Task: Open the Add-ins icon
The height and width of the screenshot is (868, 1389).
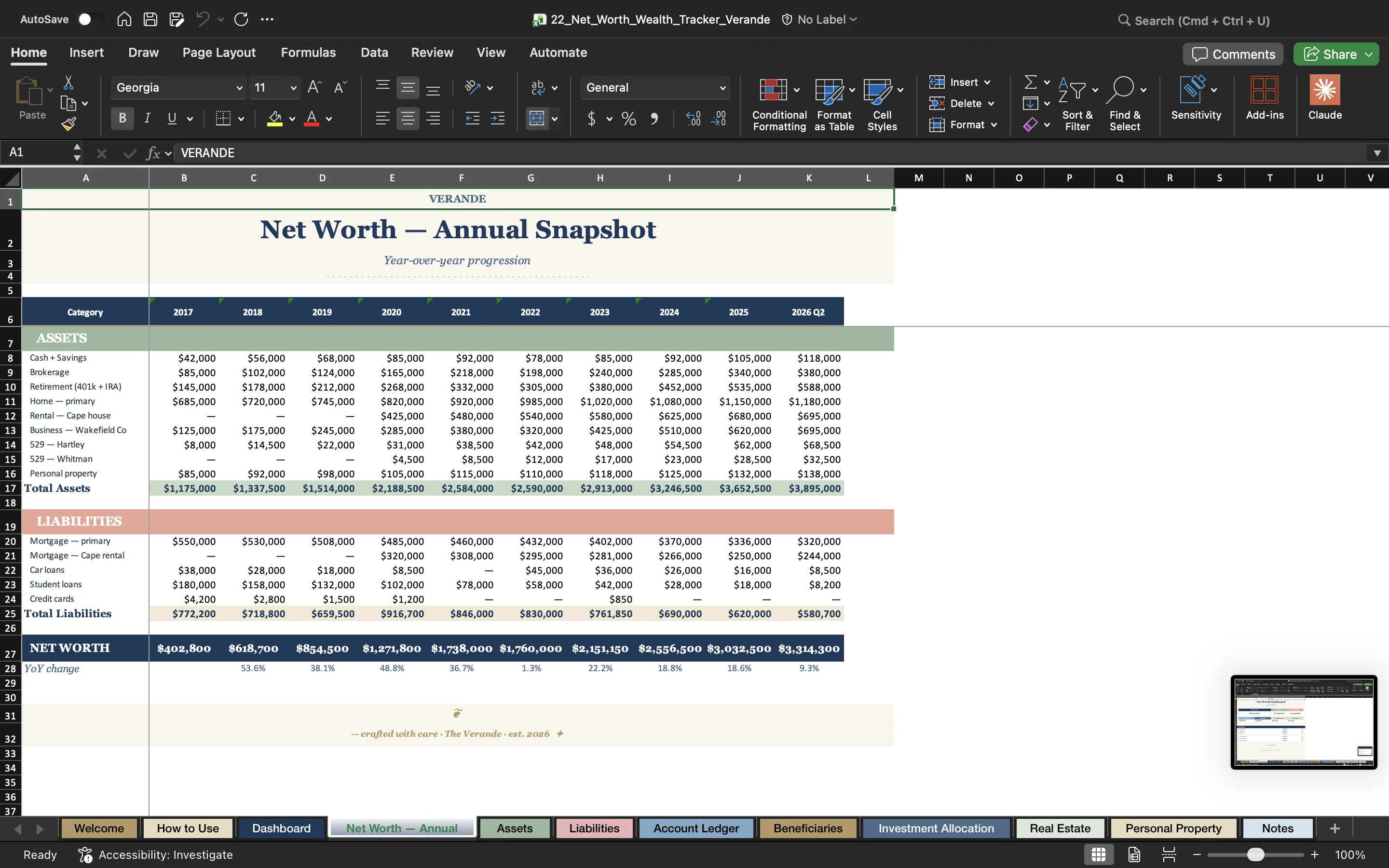Action: coord(1265,90)
